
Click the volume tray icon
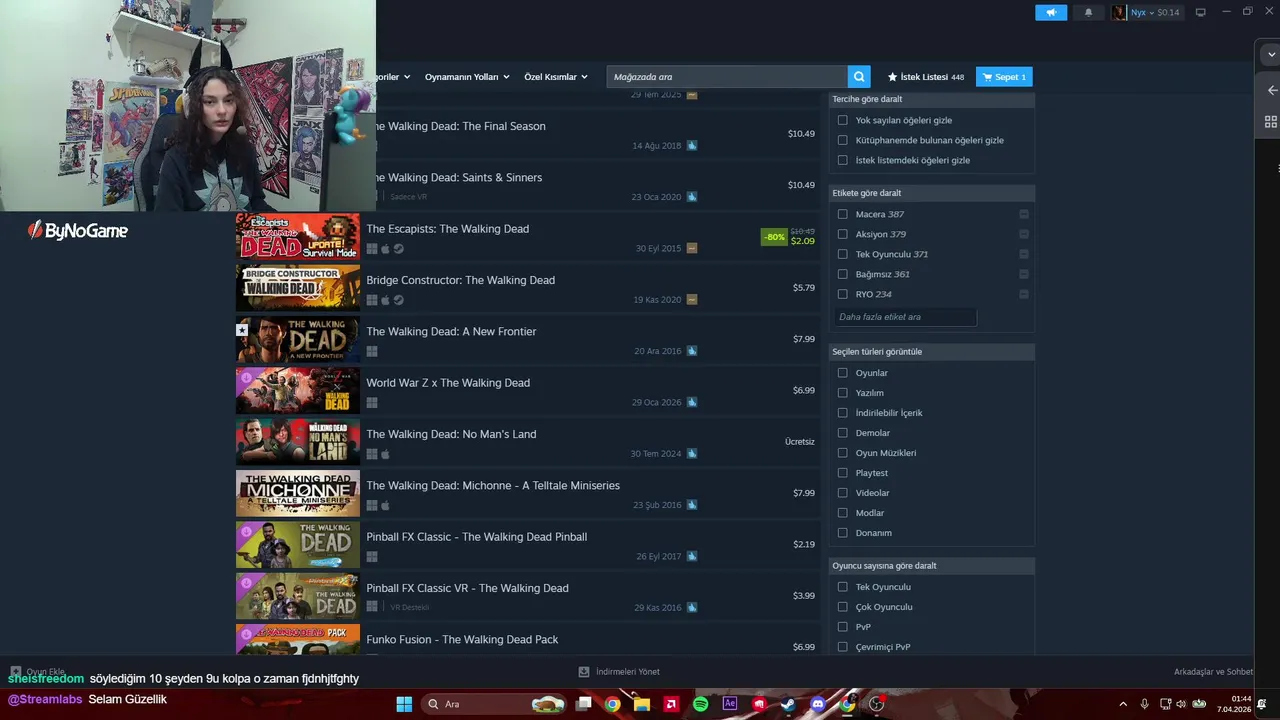(x=1181, y=704)
